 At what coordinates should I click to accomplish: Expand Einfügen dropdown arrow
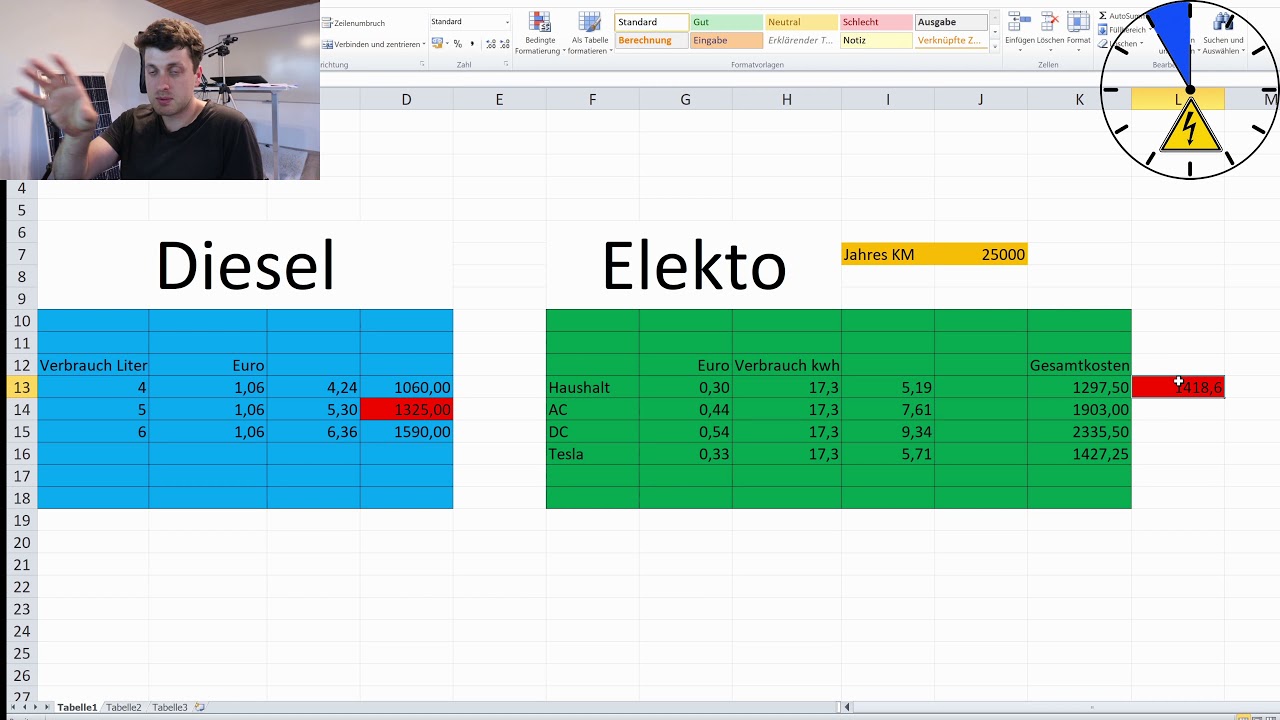1019,49
